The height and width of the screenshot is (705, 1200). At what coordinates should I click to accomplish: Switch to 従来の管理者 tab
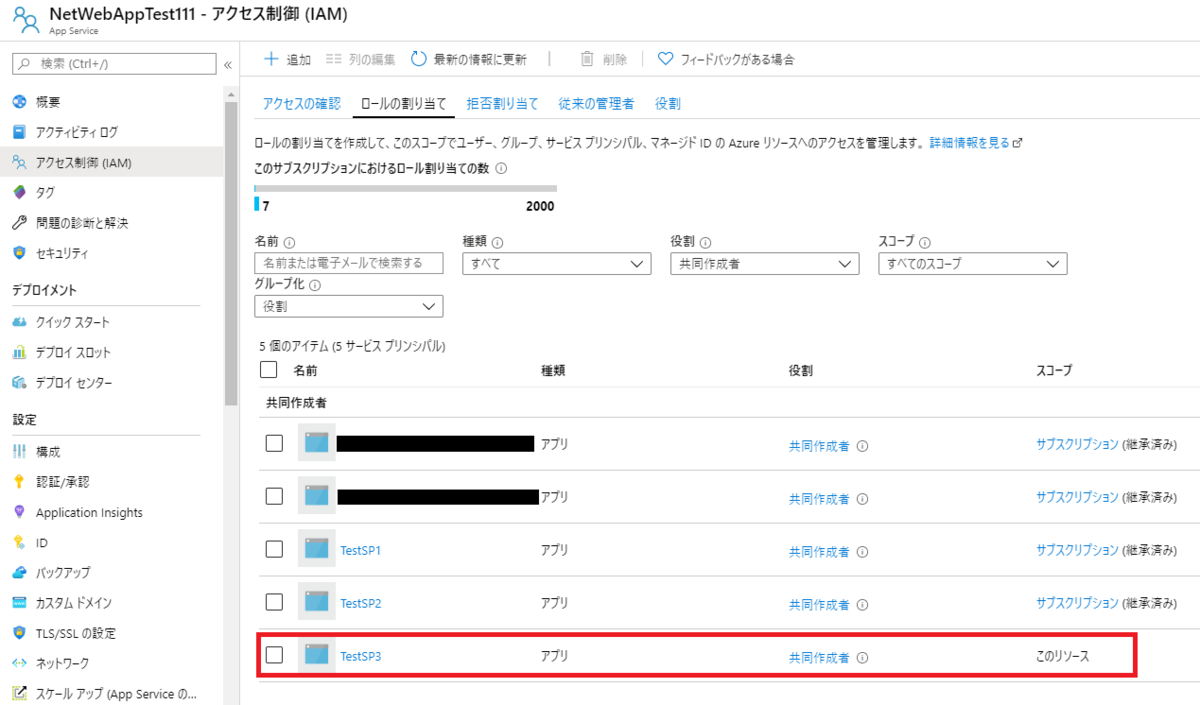[x=596, y=103]
